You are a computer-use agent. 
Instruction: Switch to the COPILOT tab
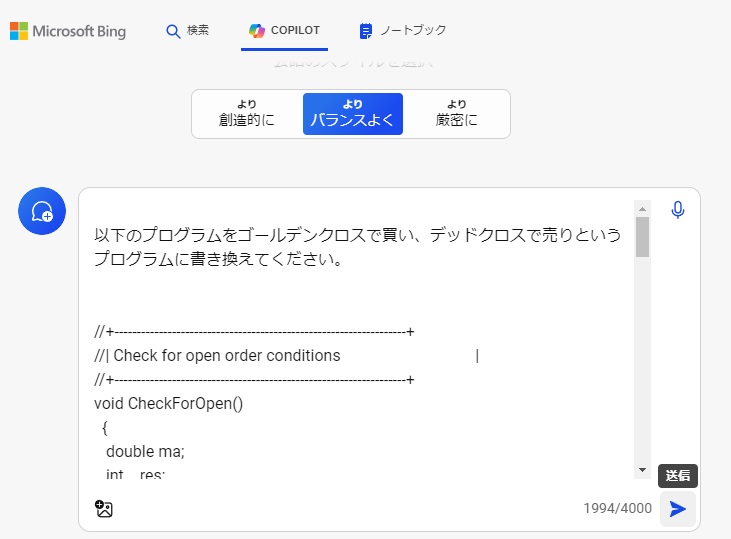[295, 31]
